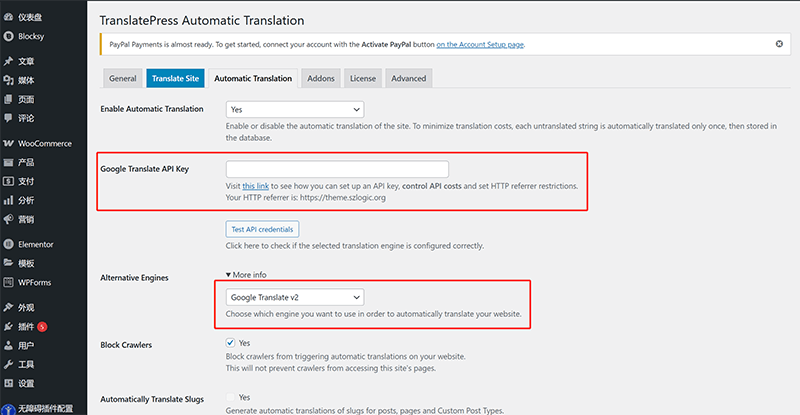
Task: Click the 'TranslatePress Automatic Translation' heading
Action: coord(202,20)
